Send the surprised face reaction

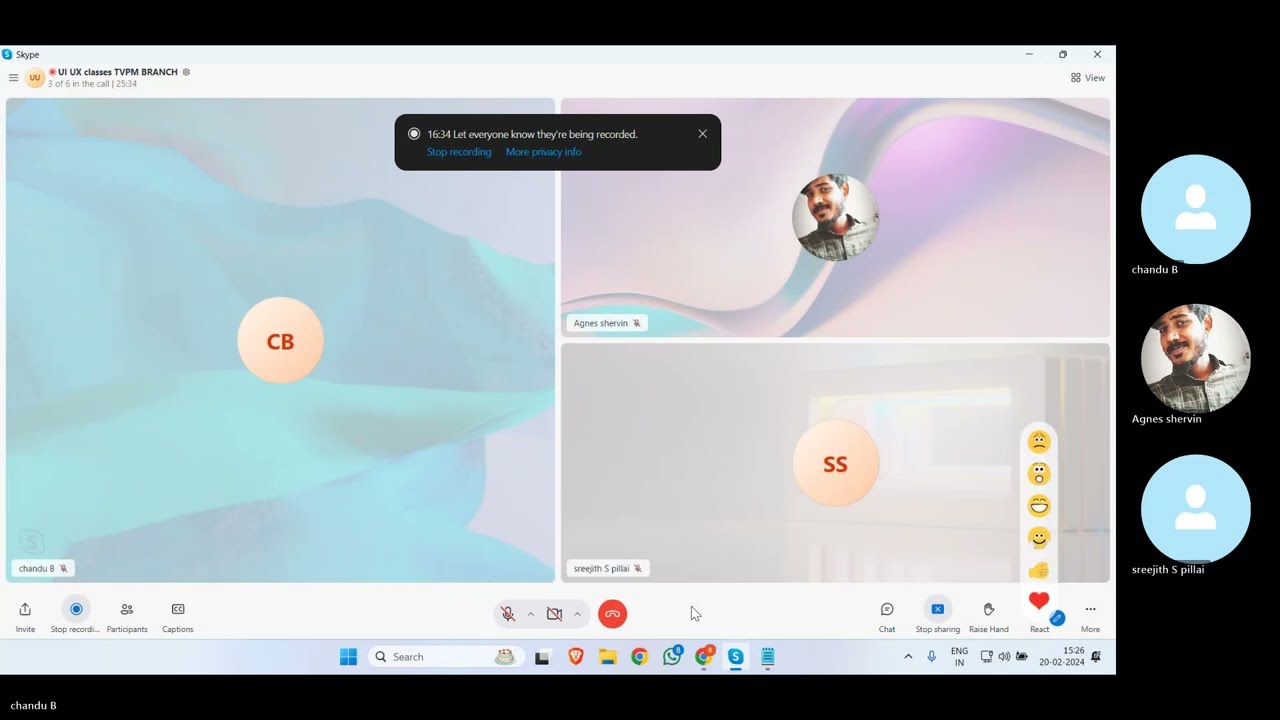tap(1039, 474)
